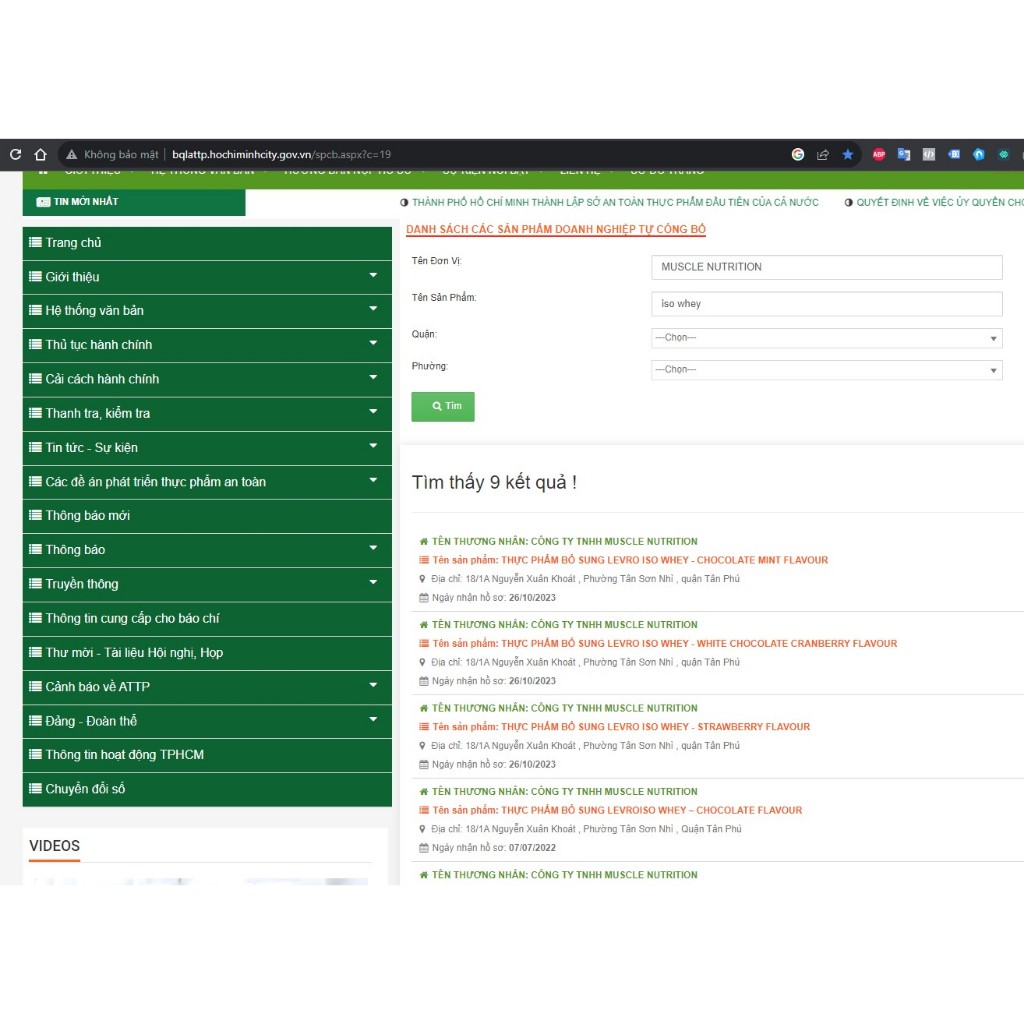
Task: Click the list icon beside Giới thiệu
Action: pyautogui.click(x=35, y=277)
